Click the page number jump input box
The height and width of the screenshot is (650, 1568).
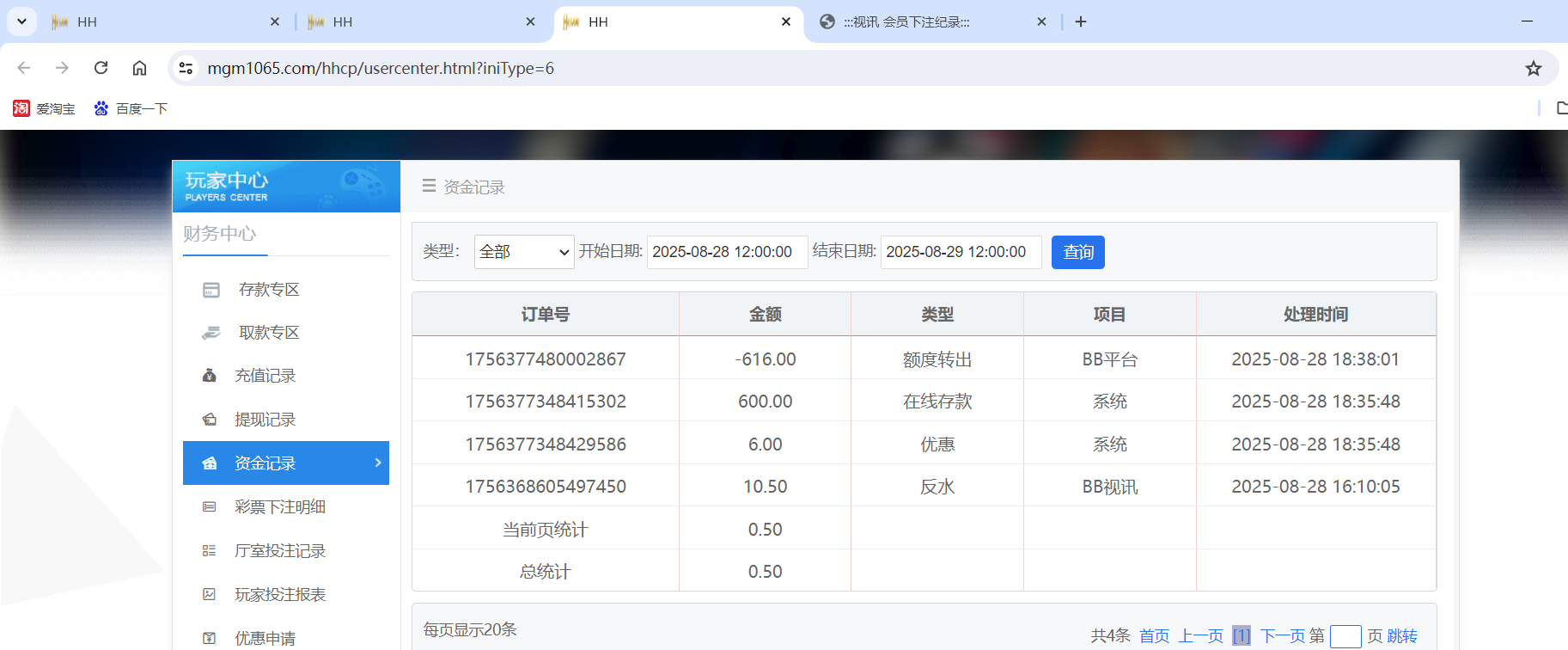pos(1345,636)
